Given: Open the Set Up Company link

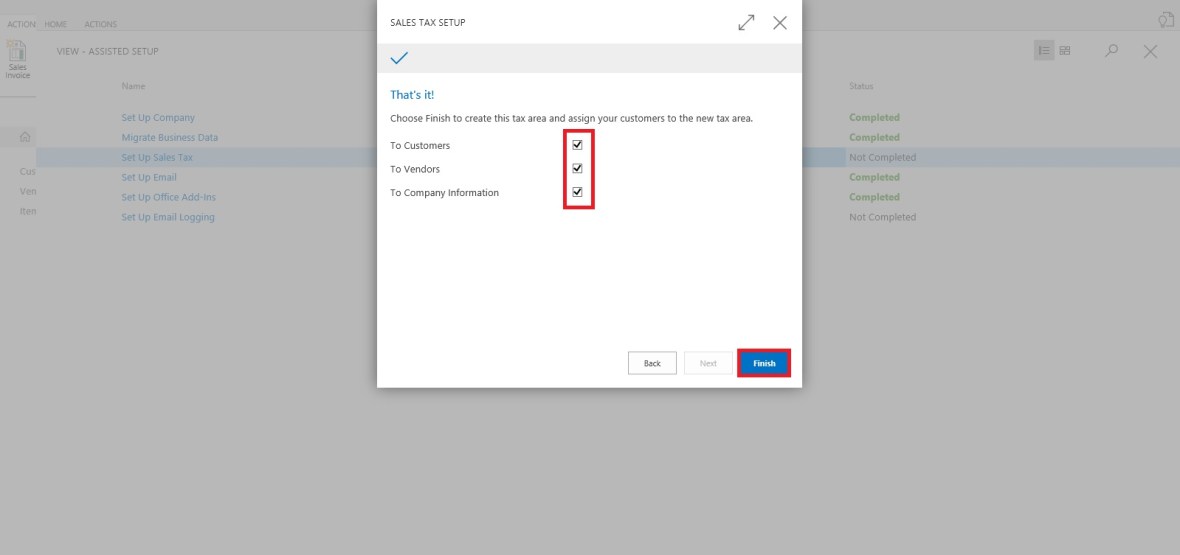Looking at the screenshot, I should [x=158, y=118].
